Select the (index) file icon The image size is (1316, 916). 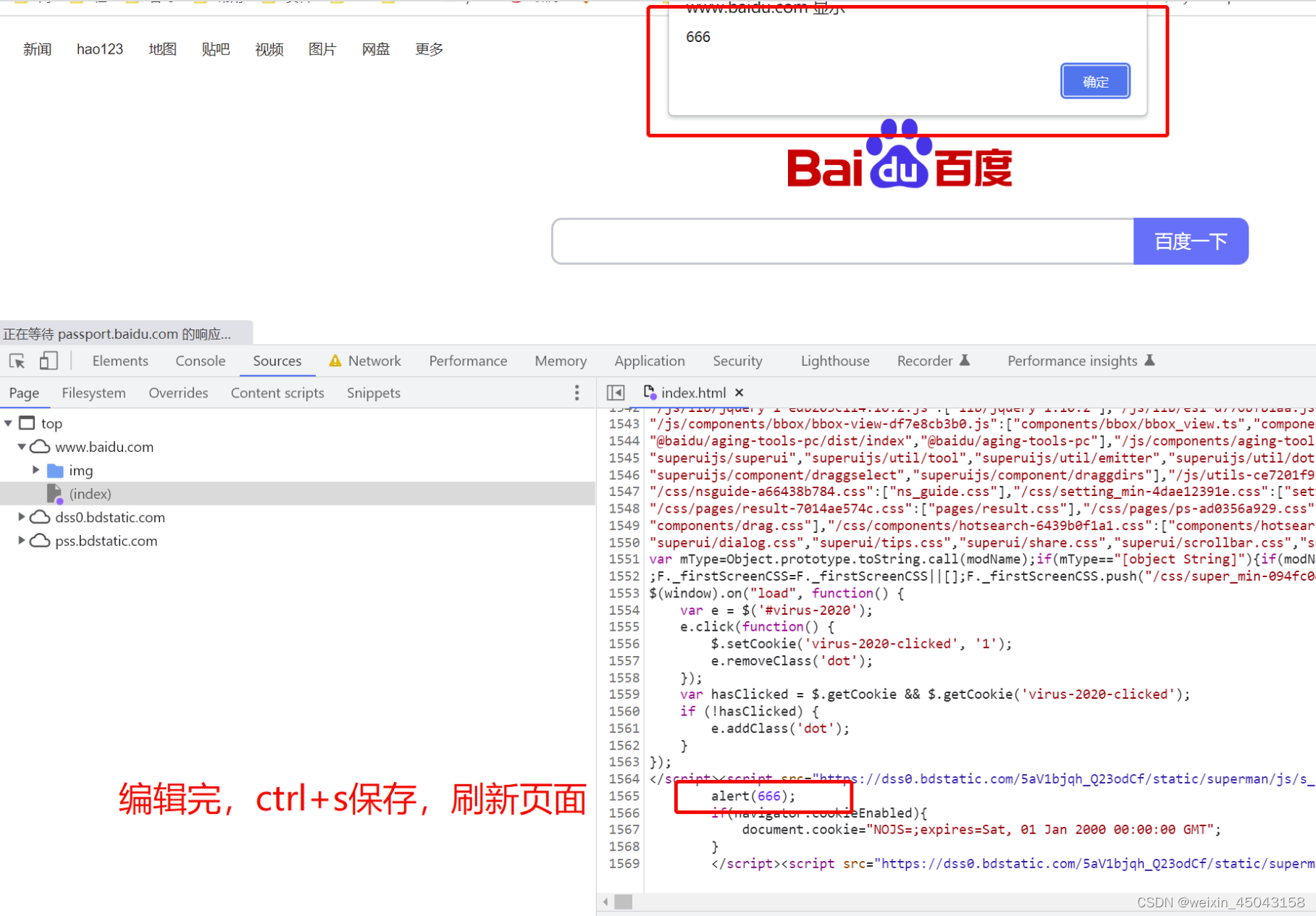click(x=54, y=494)
